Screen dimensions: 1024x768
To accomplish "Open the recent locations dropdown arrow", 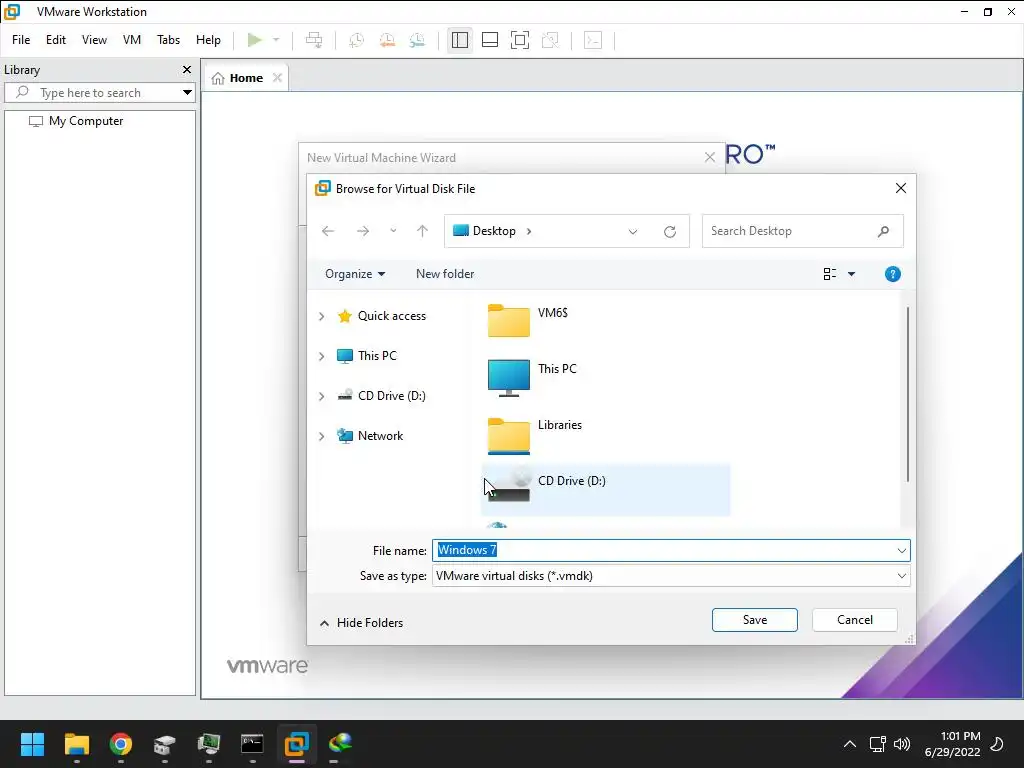I will (x=393, y=231).
